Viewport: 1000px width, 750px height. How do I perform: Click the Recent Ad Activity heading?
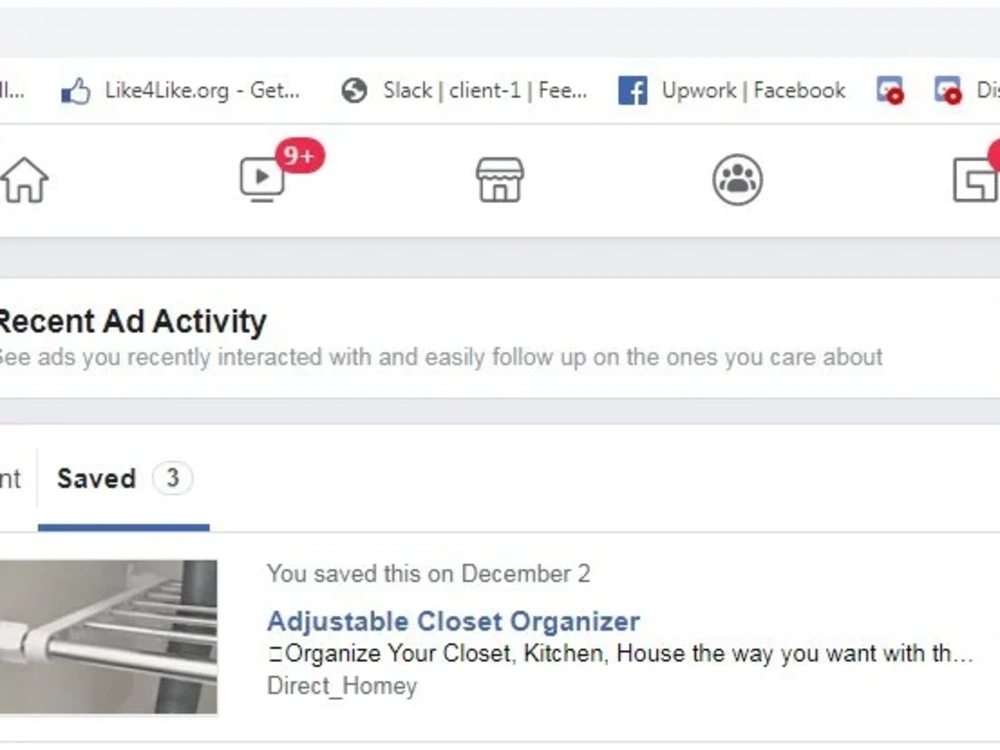[132, 321]
